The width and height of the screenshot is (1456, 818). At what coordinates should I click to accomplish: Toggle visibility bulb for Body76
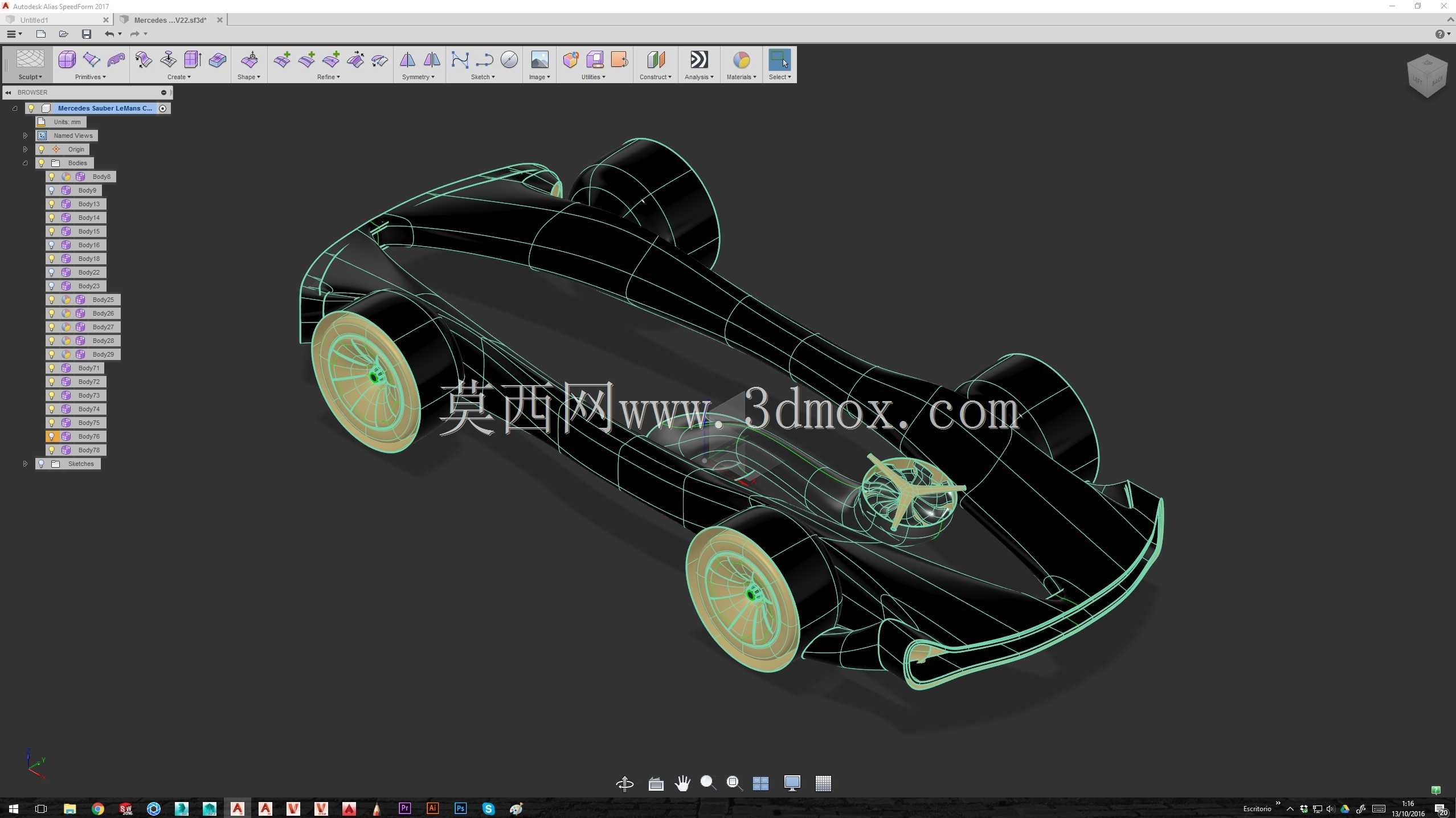[52, 436]
